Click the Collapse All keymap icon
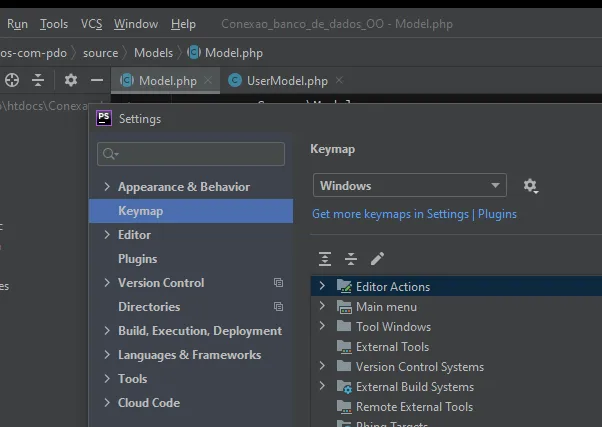602x427 pixels. pos(351,258)
